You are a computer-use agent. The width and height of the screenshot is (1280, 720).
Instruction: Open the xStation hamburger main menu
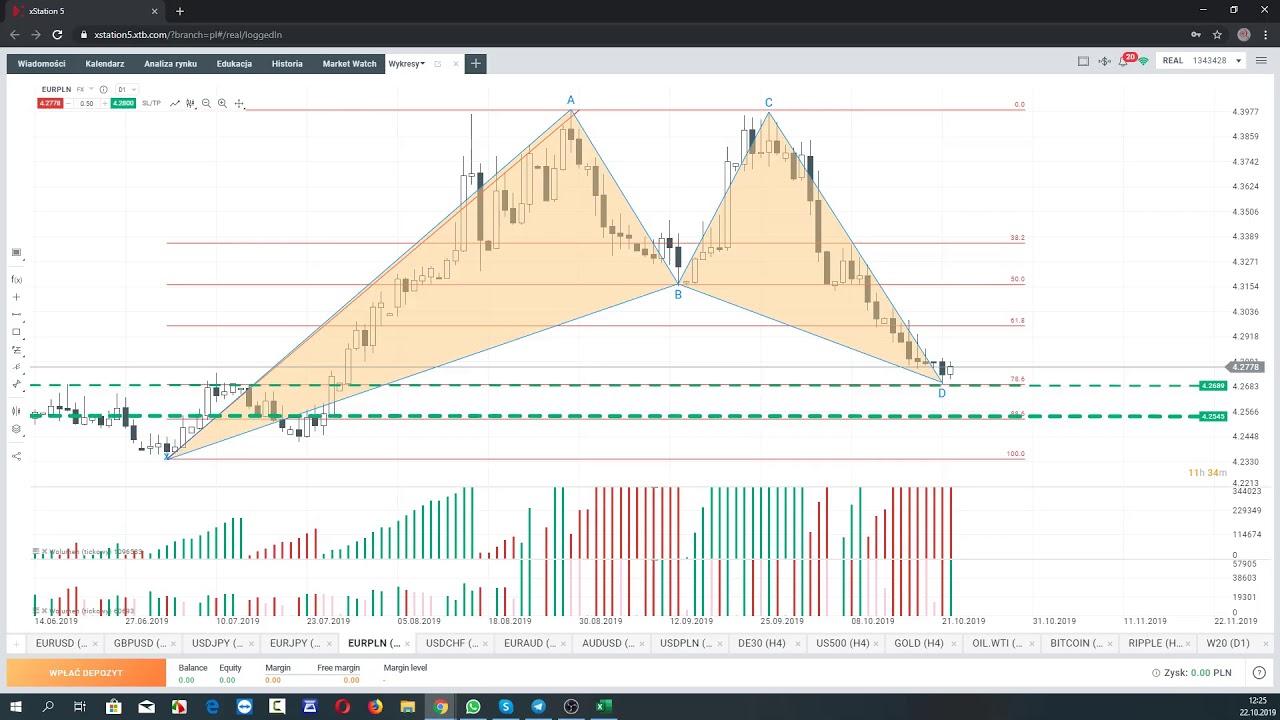coord(1262,61)
